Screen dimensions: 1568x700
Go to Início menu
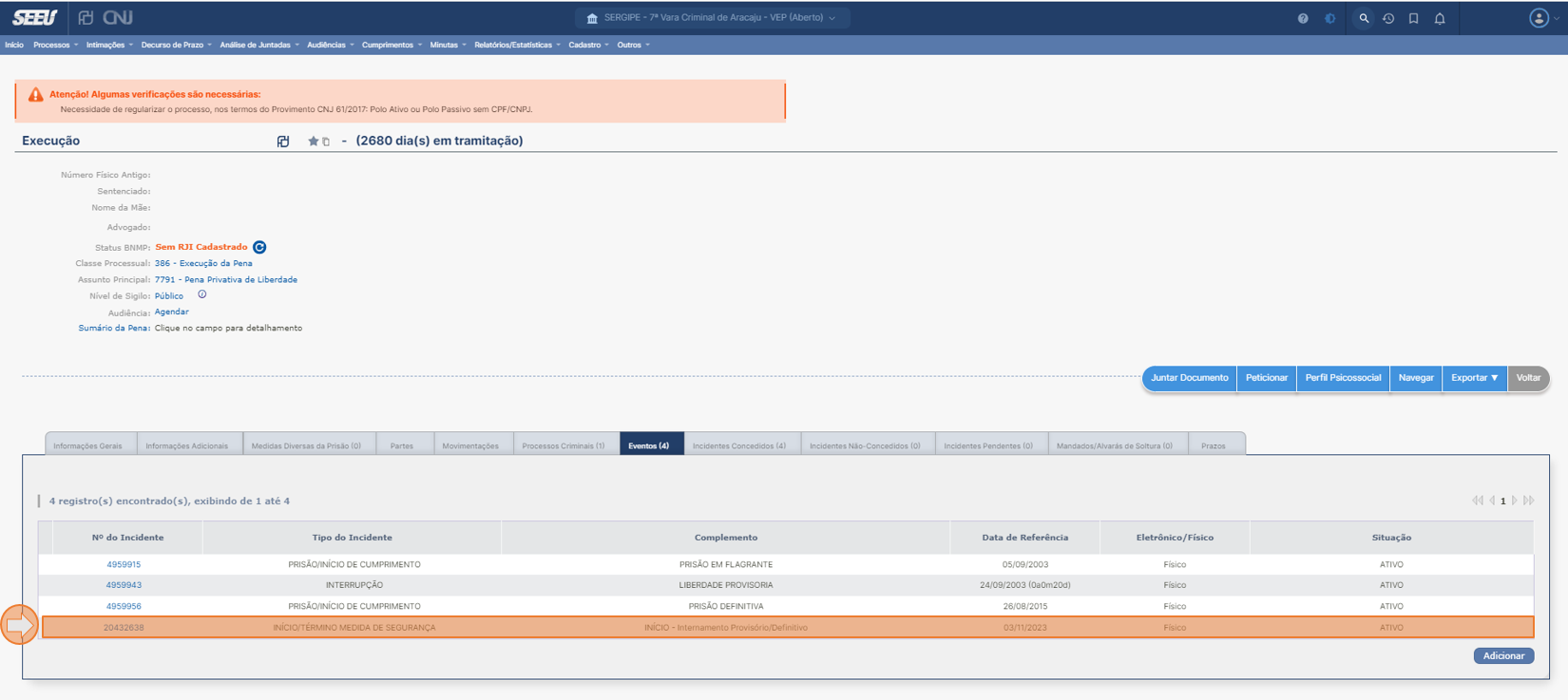[14, 45]
